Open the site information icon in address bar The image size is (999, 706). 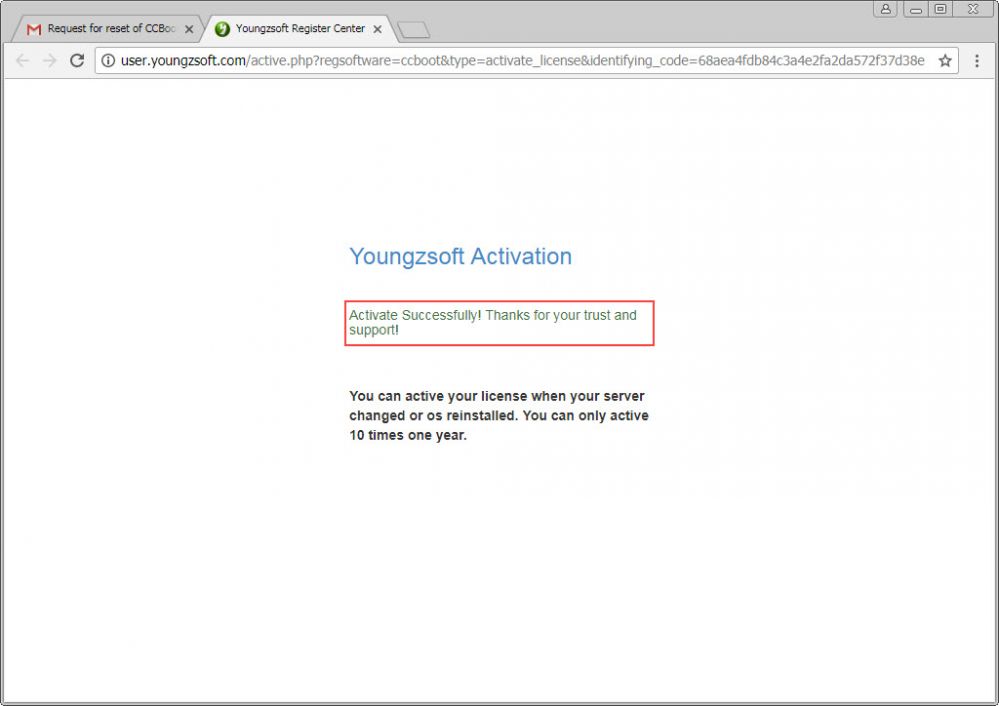108,61
